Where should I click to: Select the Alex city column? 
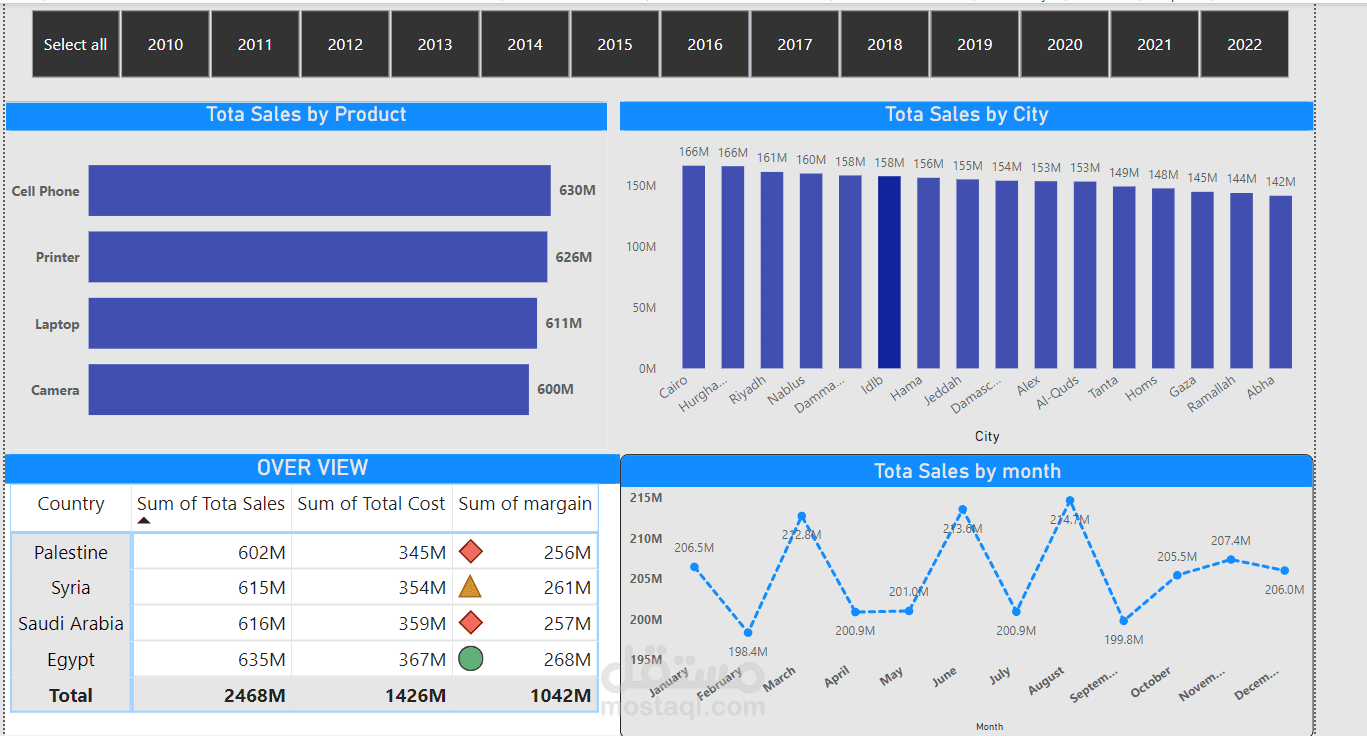pos(1046,275)
